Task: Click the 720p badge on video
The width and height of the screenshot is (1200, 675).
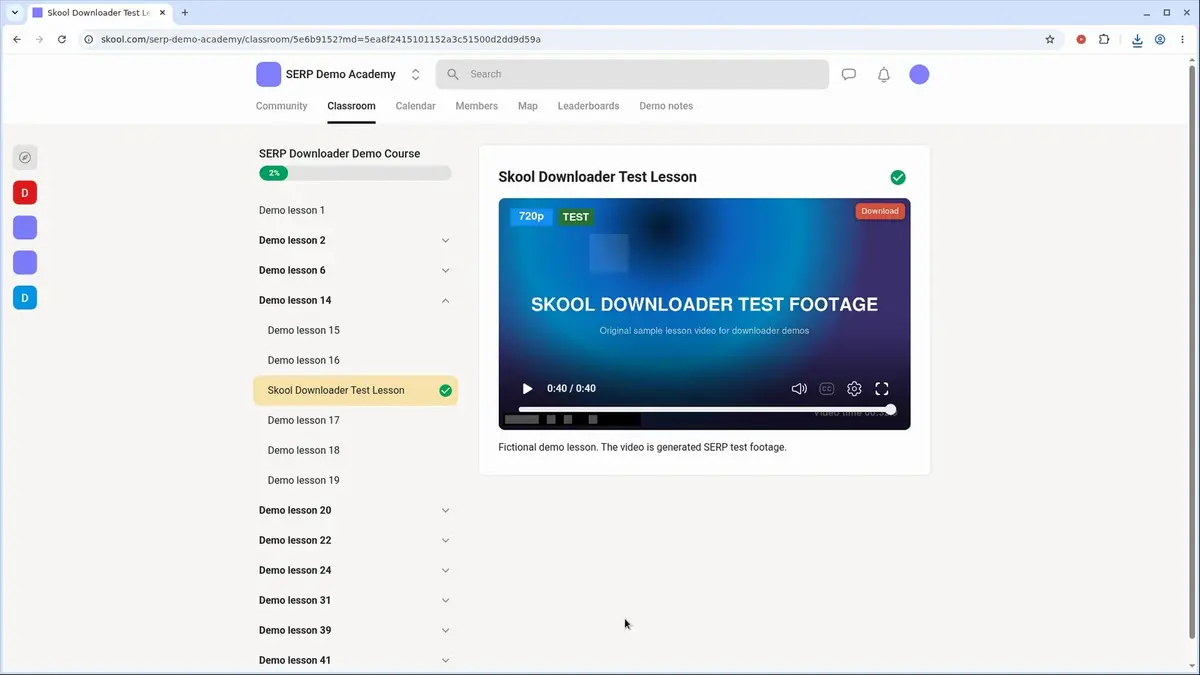Action: pos(531,216)
